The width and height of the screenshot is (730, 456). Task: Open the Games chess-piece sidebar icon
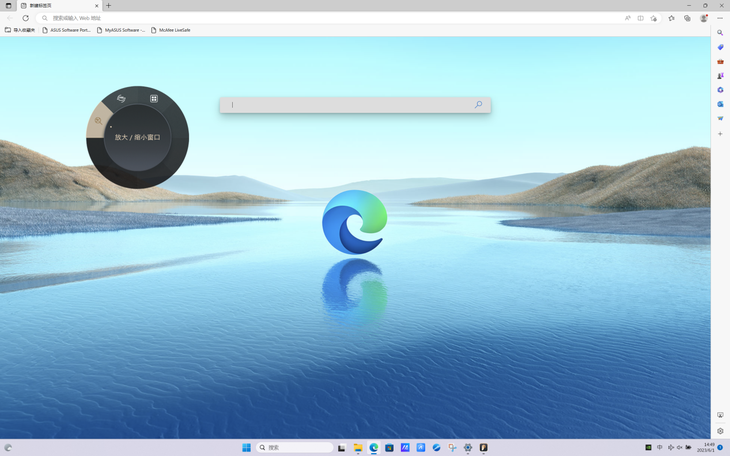tap(720, 75)
